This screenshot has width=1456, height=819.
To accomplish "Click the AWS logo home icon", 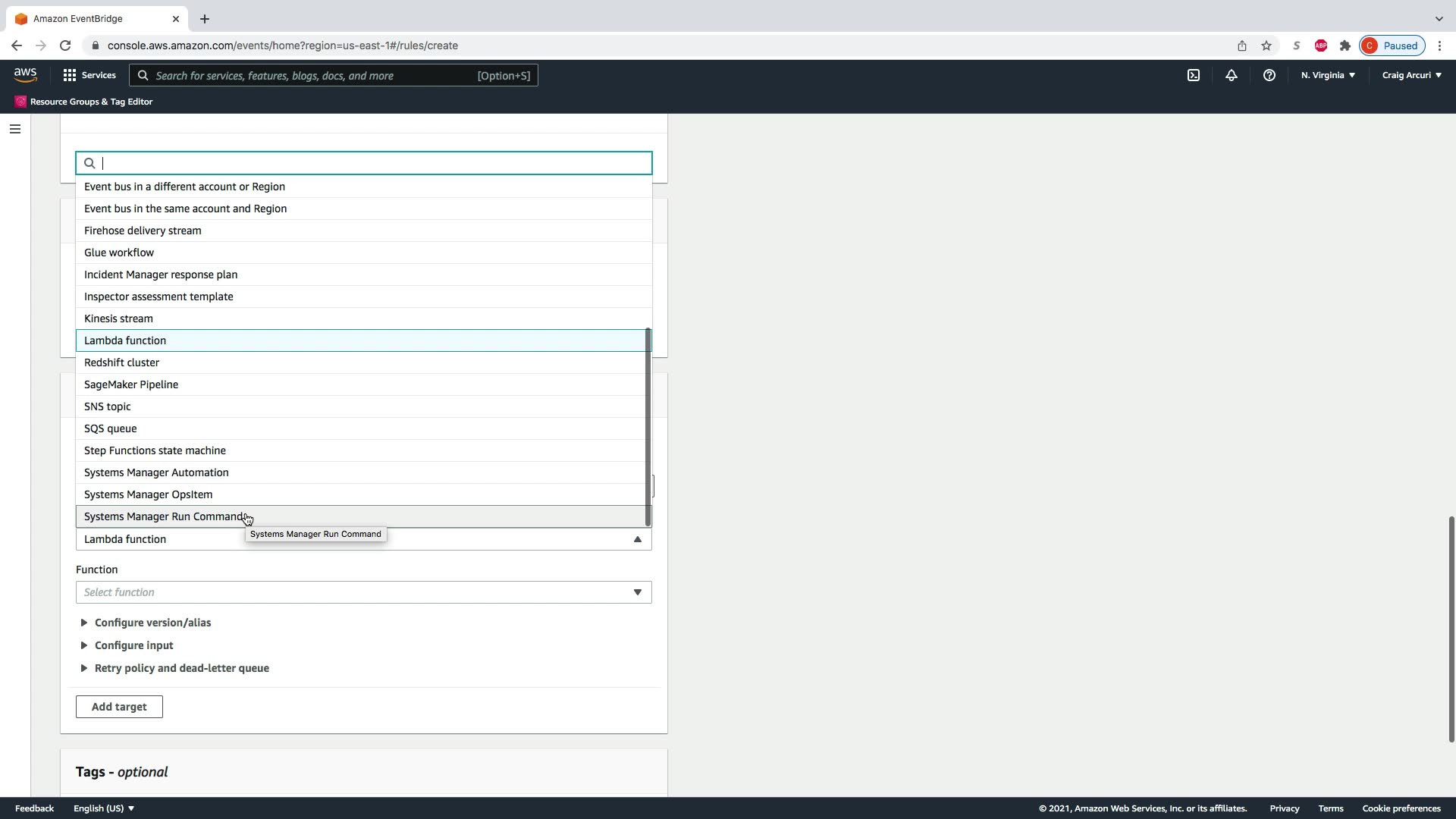I will pyautogui.click(x=25, y=74).
